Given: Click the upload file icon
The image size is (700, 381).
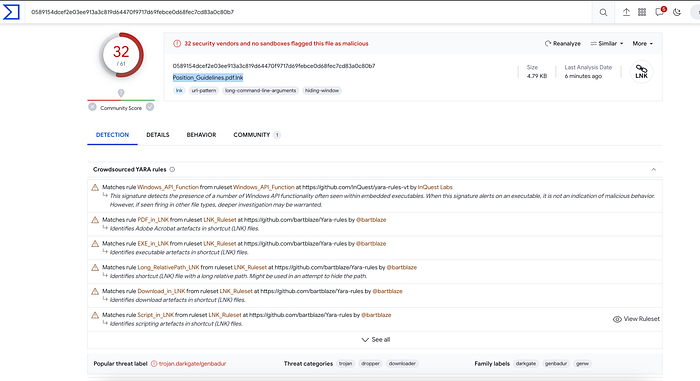Looking at the screenshot, I should pyautogui.click(x=626, y=13).
